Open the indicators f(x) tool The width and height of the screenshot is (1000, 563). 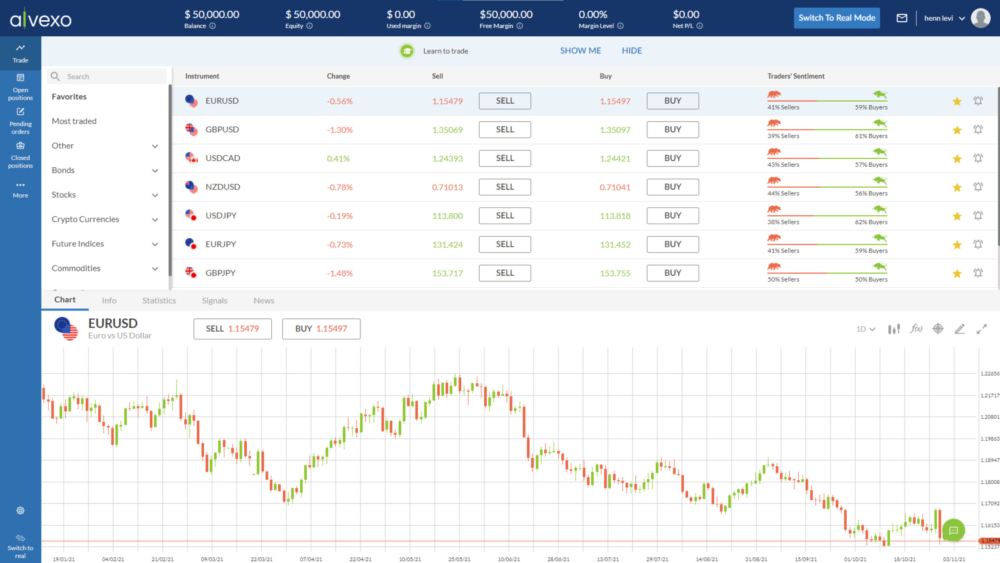click(916, 329)
